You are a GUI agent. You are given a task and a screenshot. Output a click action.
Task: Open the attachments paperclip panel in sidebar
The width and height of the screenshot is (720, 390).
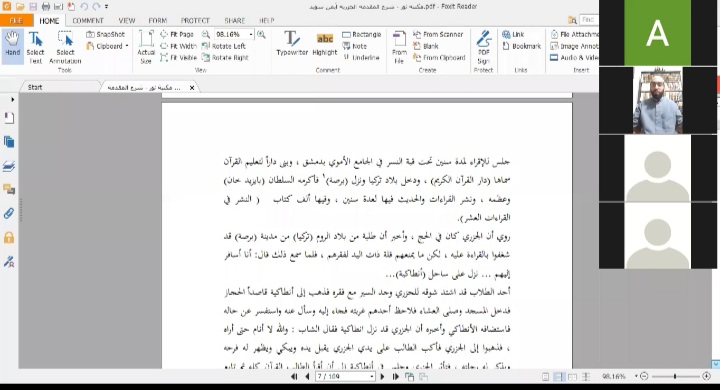9,213
